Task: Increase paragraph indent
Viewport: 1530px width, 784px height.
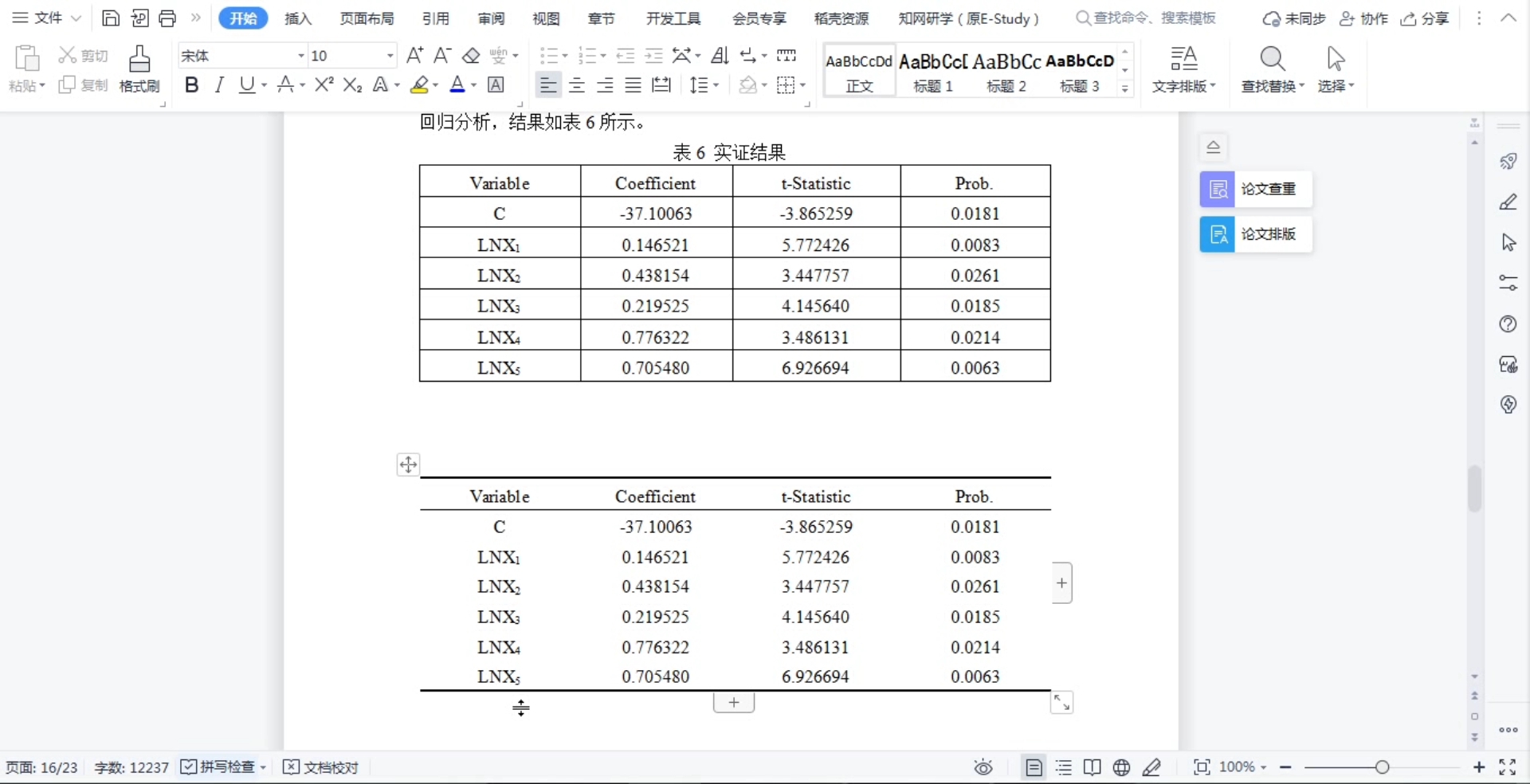Action: 653,56
